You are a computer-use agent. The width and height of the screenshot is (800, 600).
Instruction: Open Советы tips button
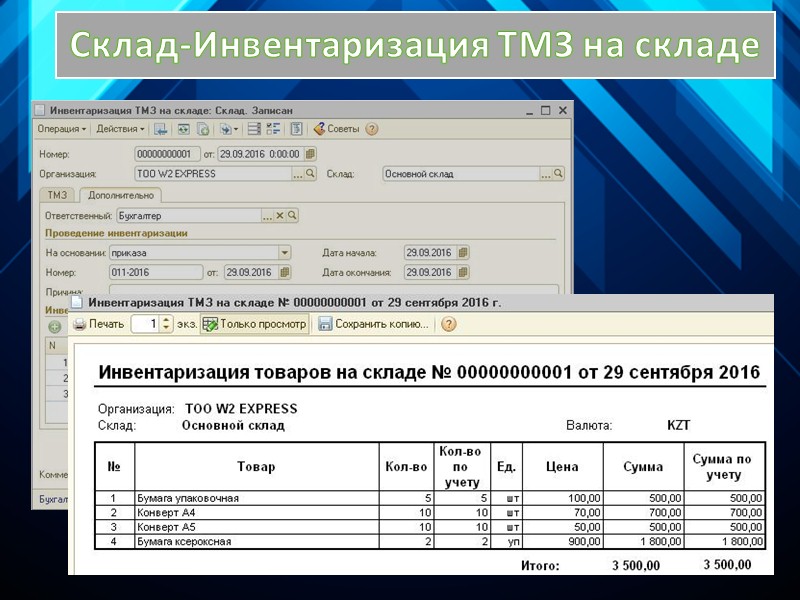[x=337, y=129]
